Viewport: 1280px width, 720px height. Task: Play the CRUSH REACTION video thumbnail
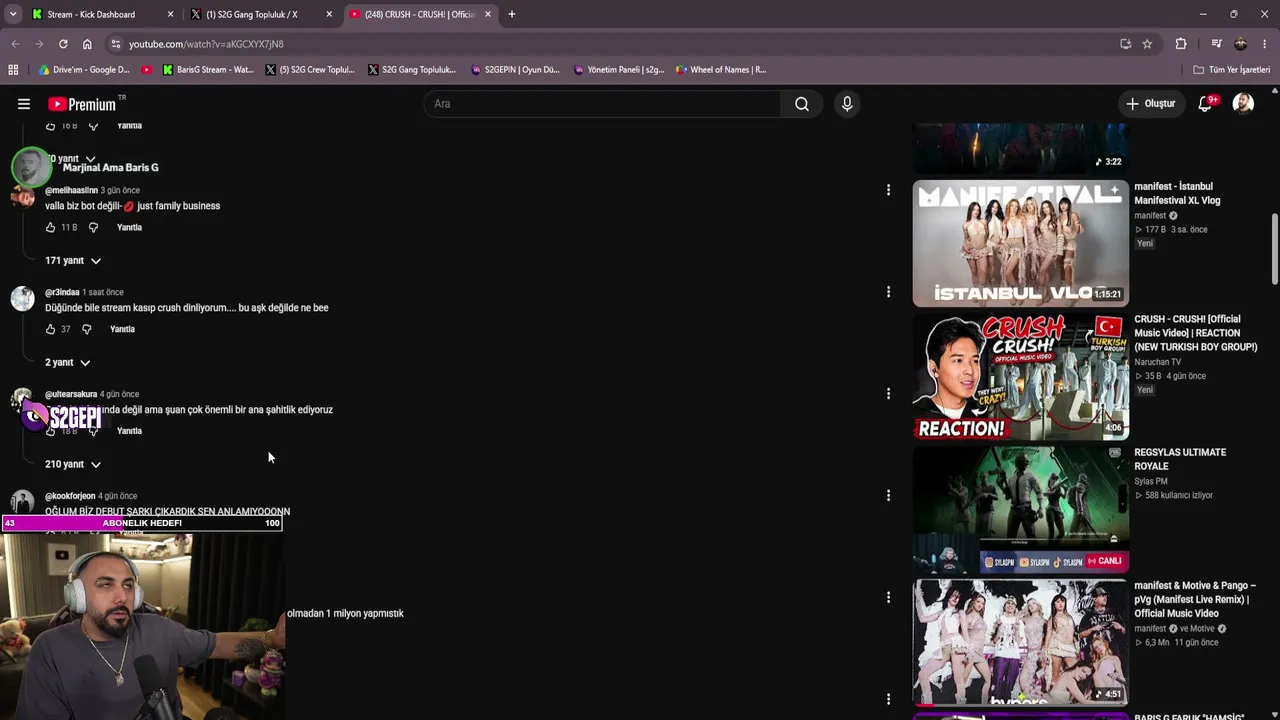pos(1020,376)
